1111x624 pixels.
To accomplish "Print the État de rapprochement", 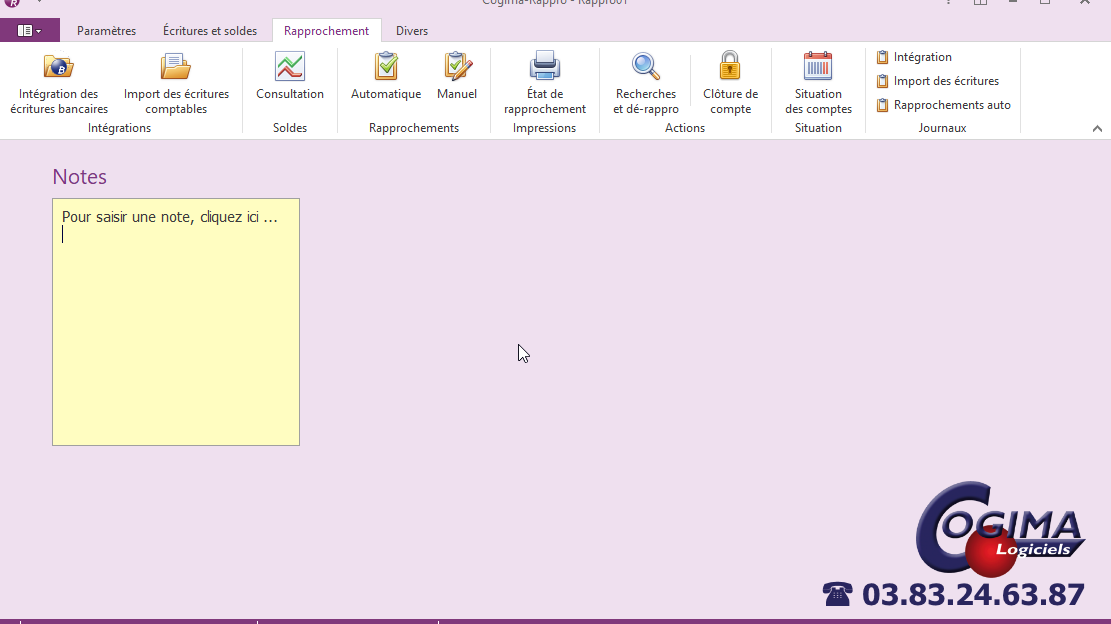I will (545, 68).
